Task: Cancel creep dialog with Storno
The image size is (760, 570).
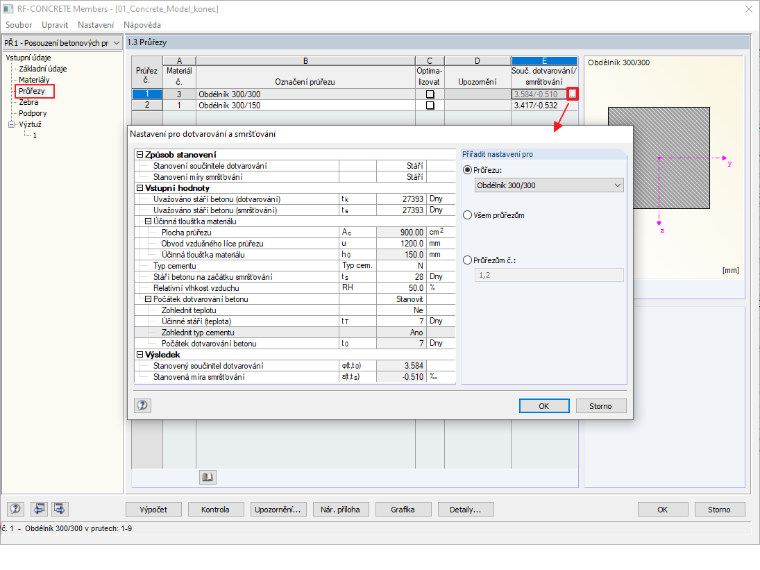Action: click(601, 406)
